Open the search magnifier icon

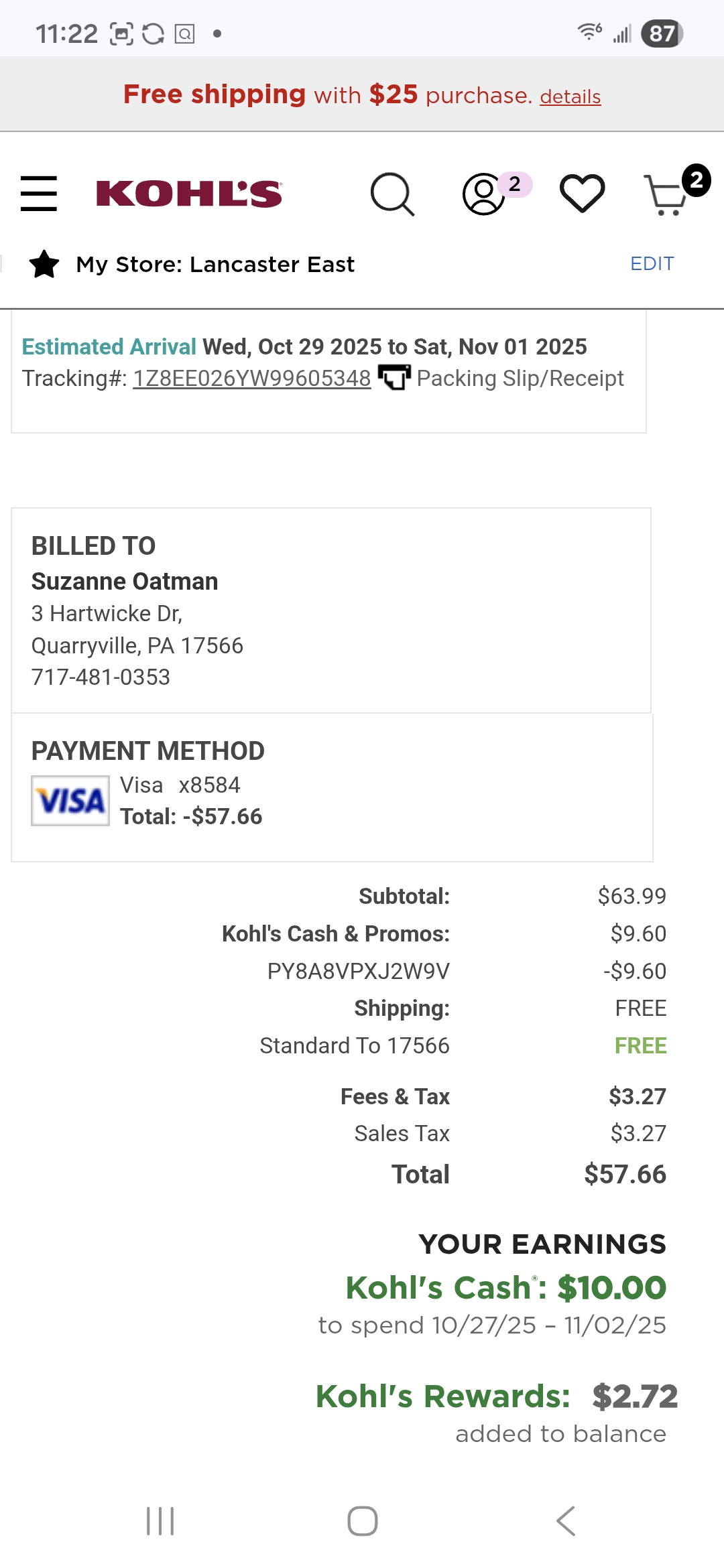(x=393, y=194)
